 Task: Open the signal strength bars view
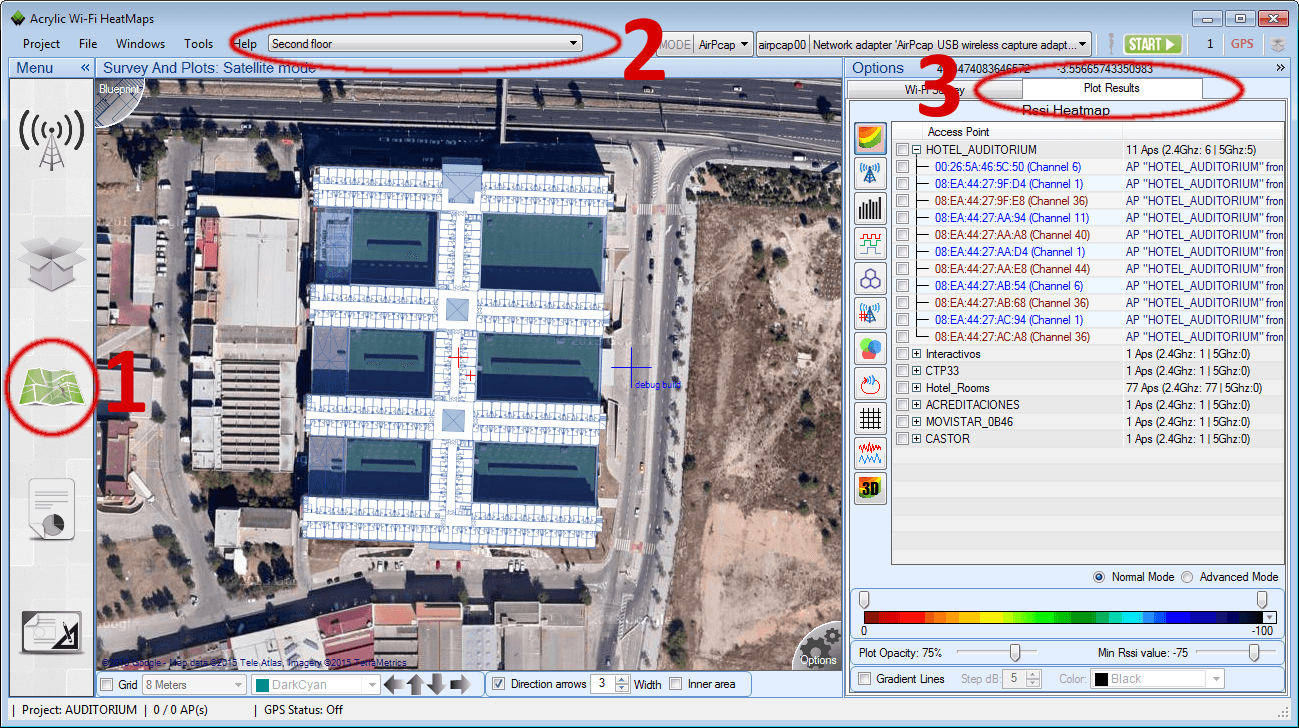[x=869, y=208]
